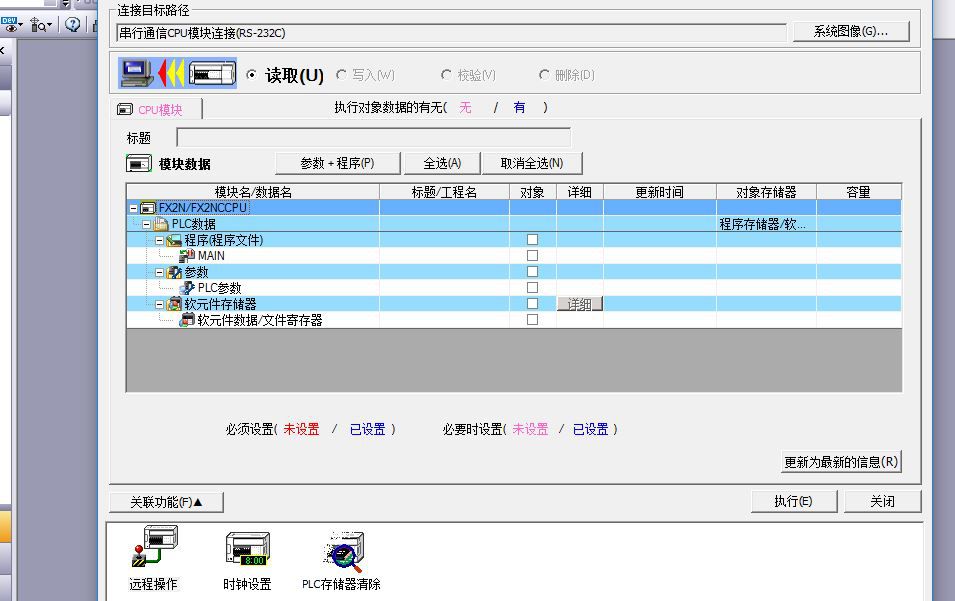
Task: Click the PC-to-PLC transfer direction graphic
Action: click(177, 74)
